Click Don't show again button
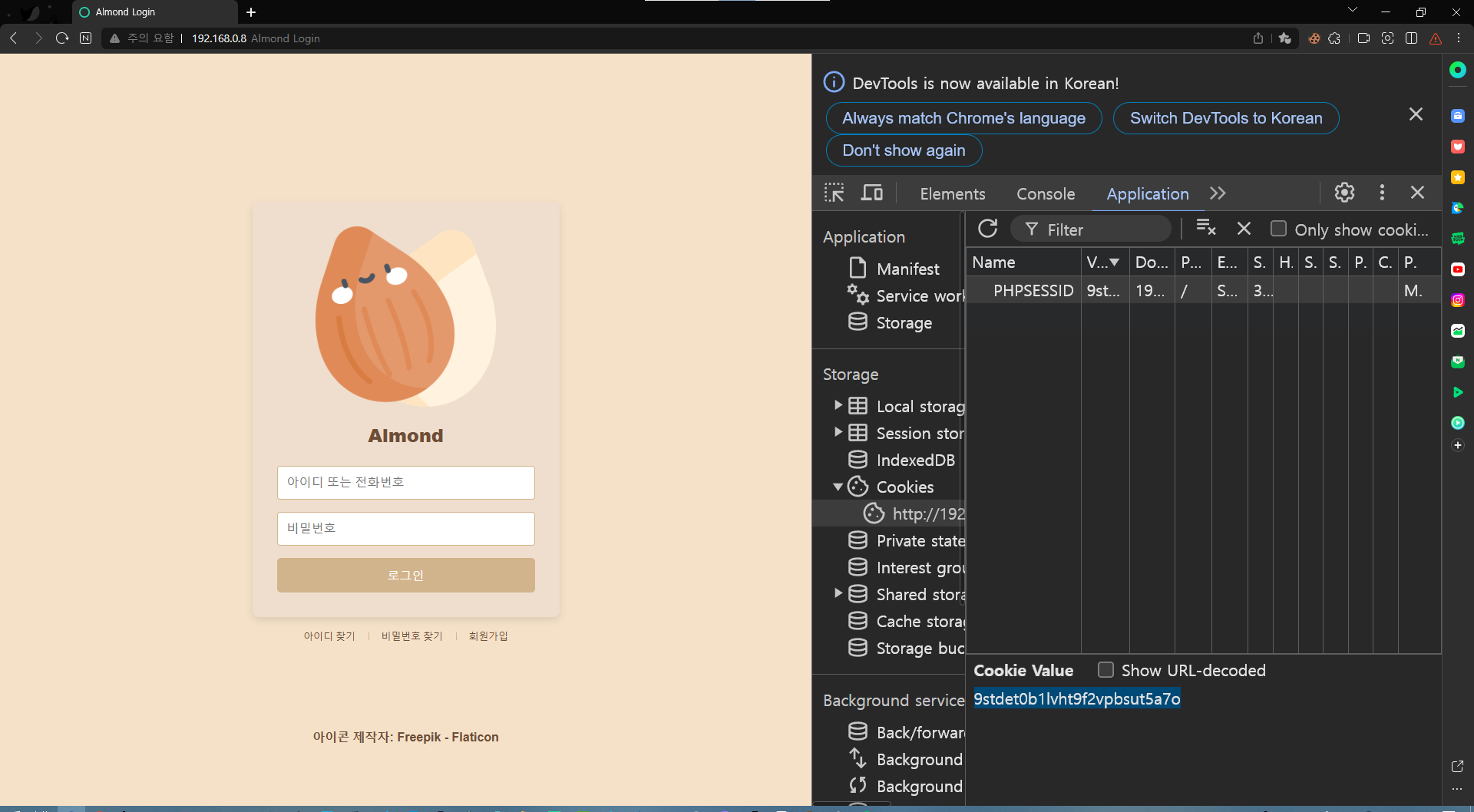The height and width of the screenshot is (812, 1474). (x=904, y=150)
